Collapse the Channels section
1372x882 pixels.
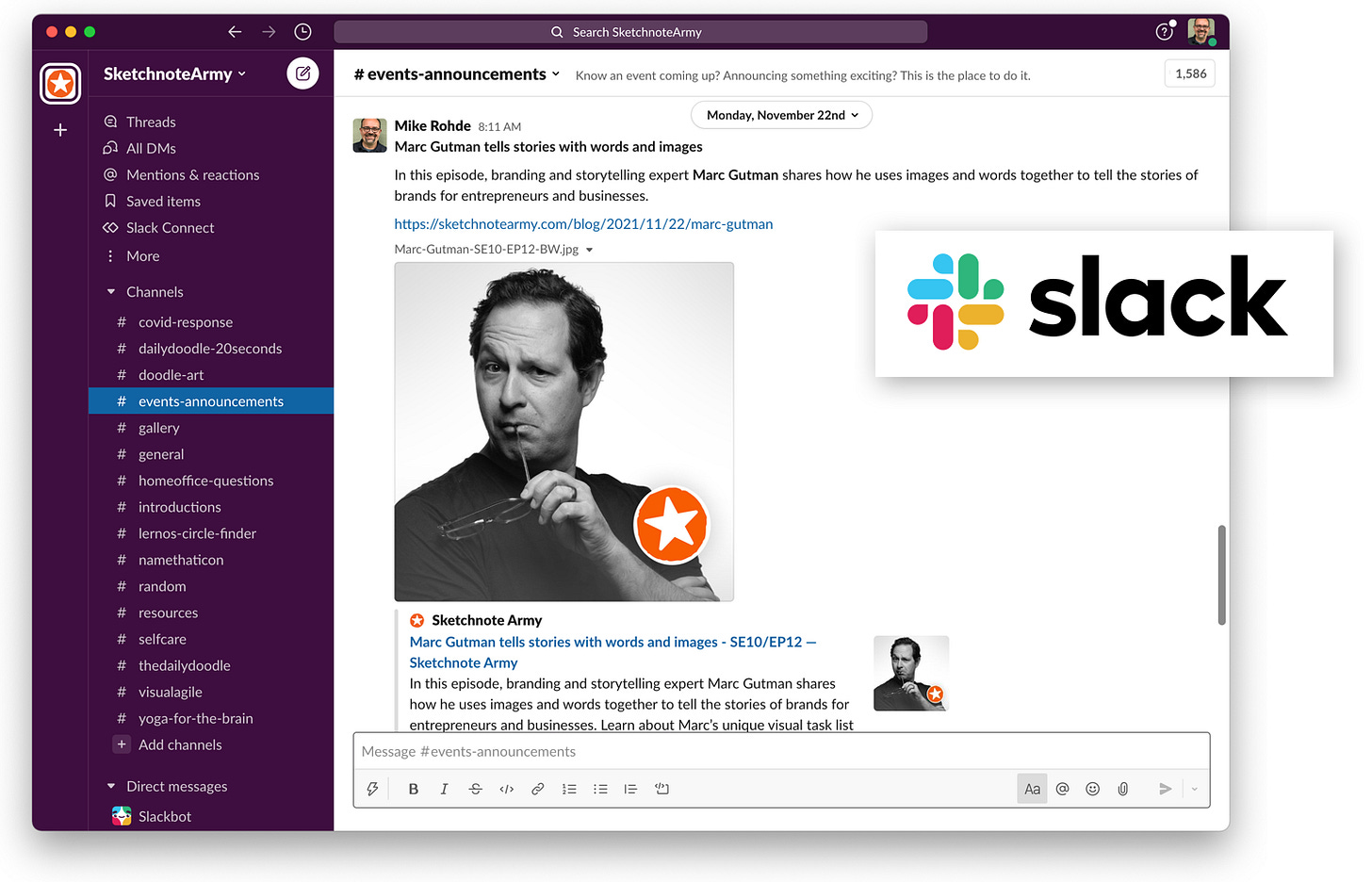pos(111,291)
